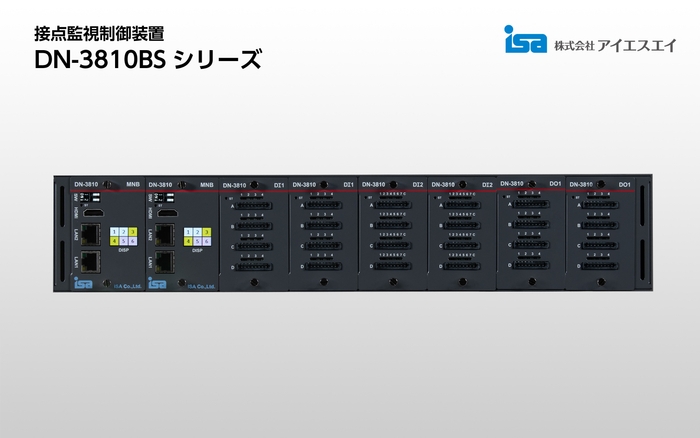Viewport: 700px width, 438px height.
Task: Click connector B on the right DI2 module
Action: pyautogui.click(x=462, y=226)
